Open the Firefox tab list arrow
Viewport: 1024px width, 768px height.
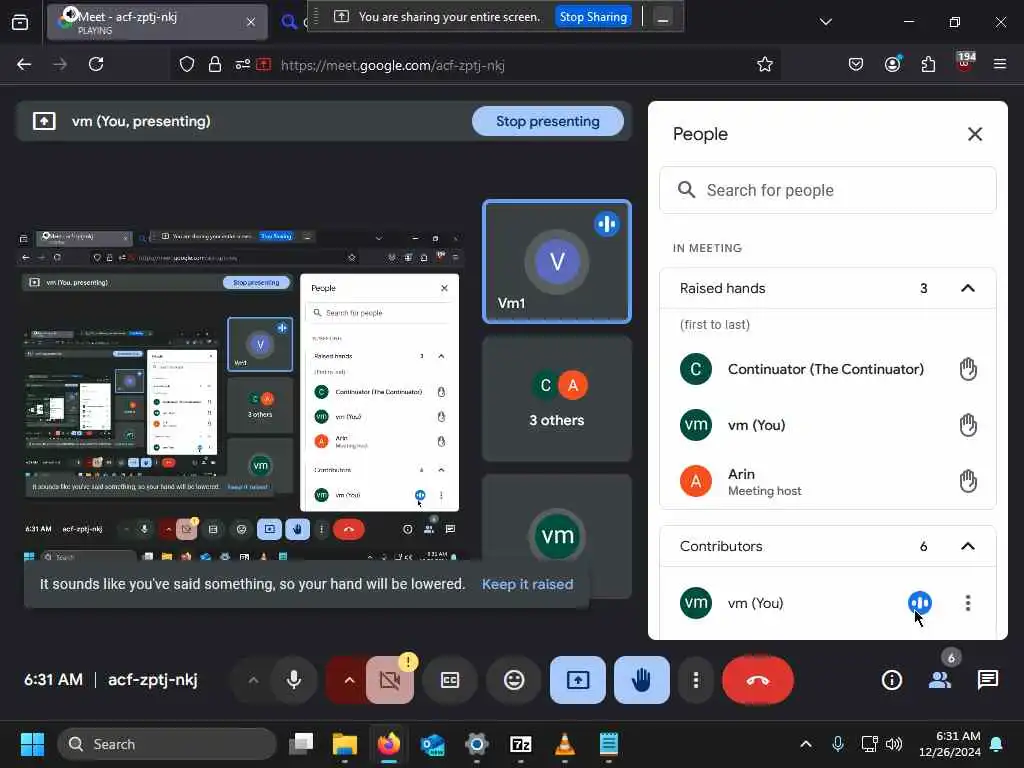pyautogui.click(x=825, y=22)
